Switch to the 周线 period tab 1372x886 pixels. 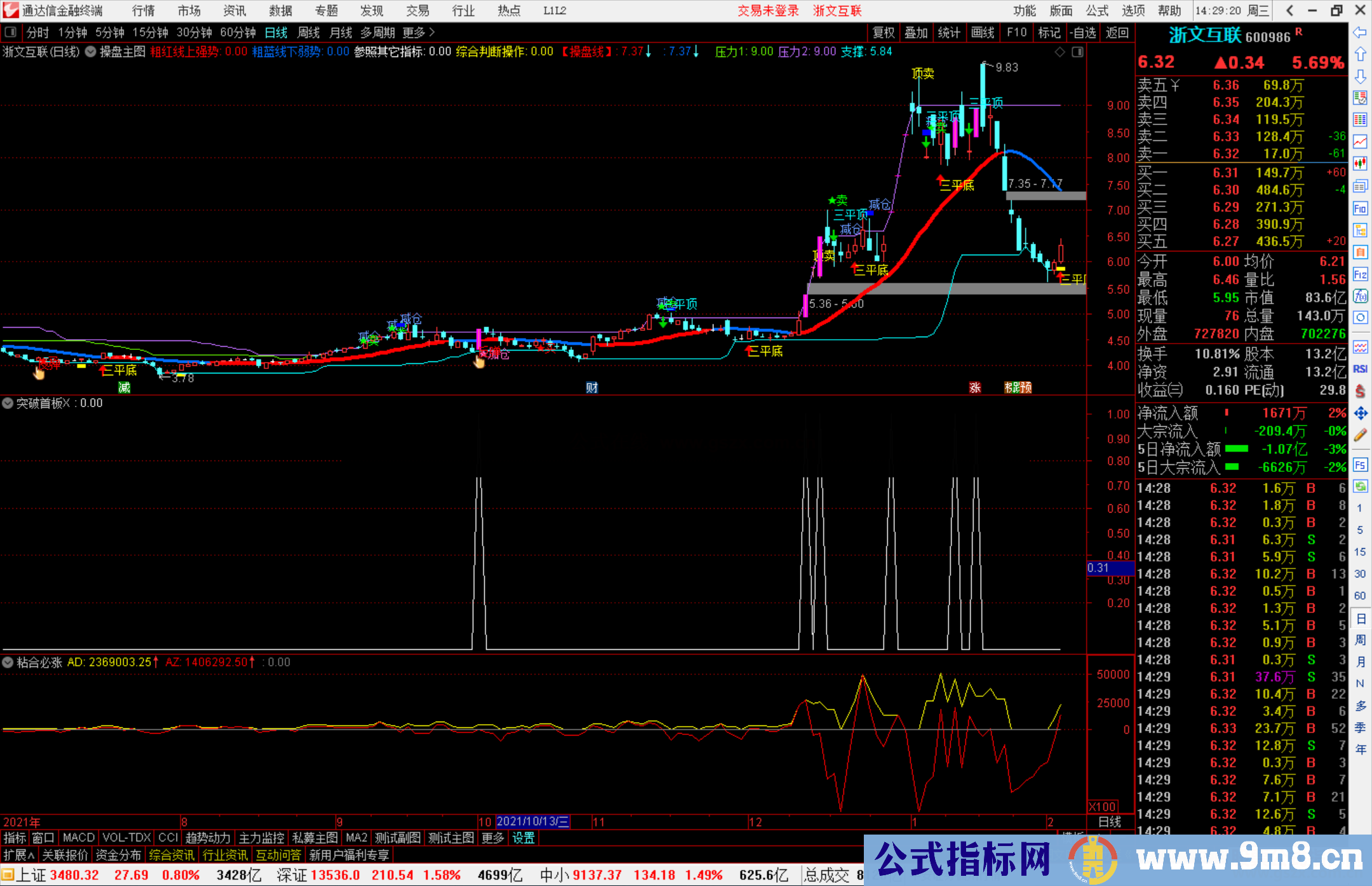pyautogui.click(x=309, y=32)
